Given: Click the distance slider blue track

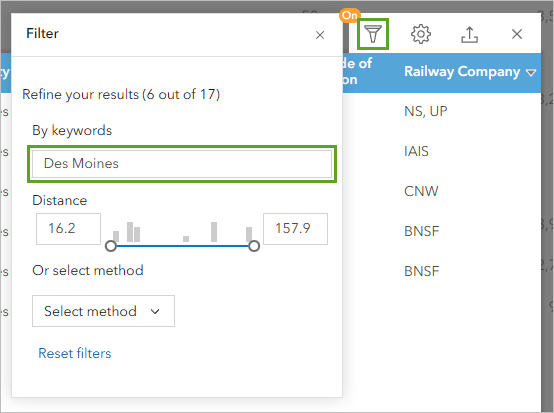Looking at the screenshot, I should coord(182,246).
